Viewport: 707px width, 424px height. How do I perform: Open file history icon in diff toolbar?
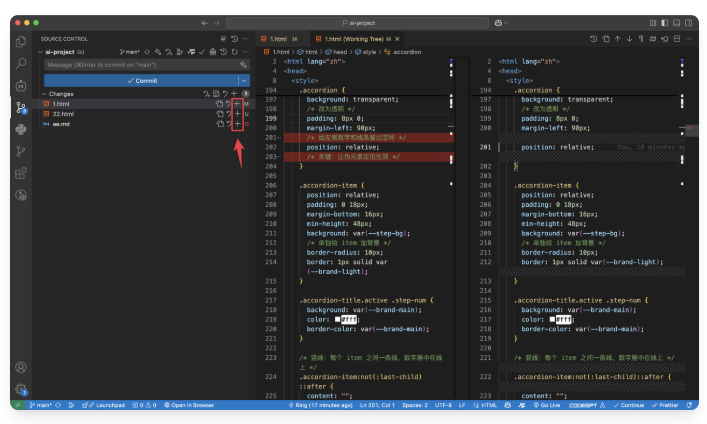(594, 39)
